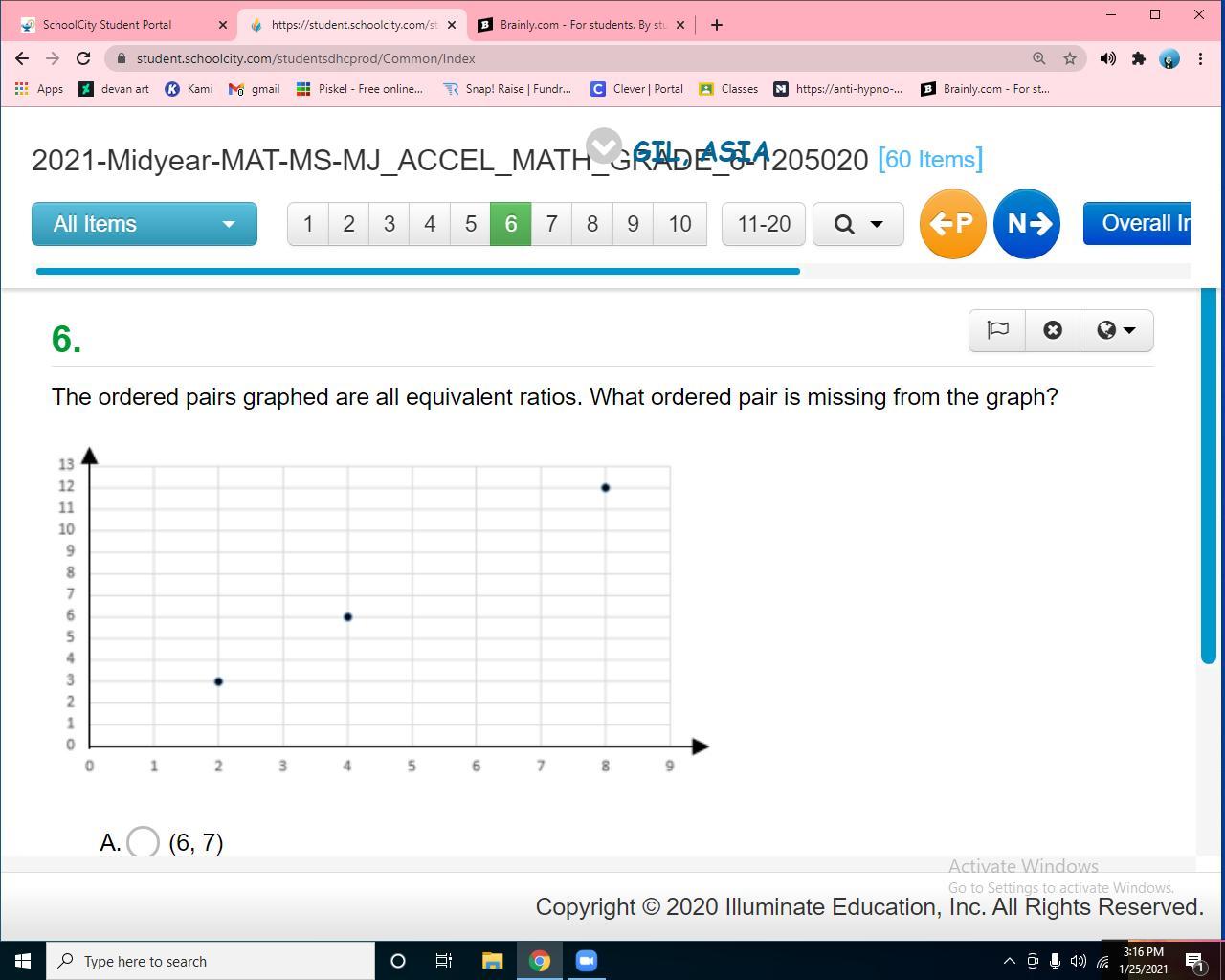Go to previous item with orange P button

pos(953,224)
